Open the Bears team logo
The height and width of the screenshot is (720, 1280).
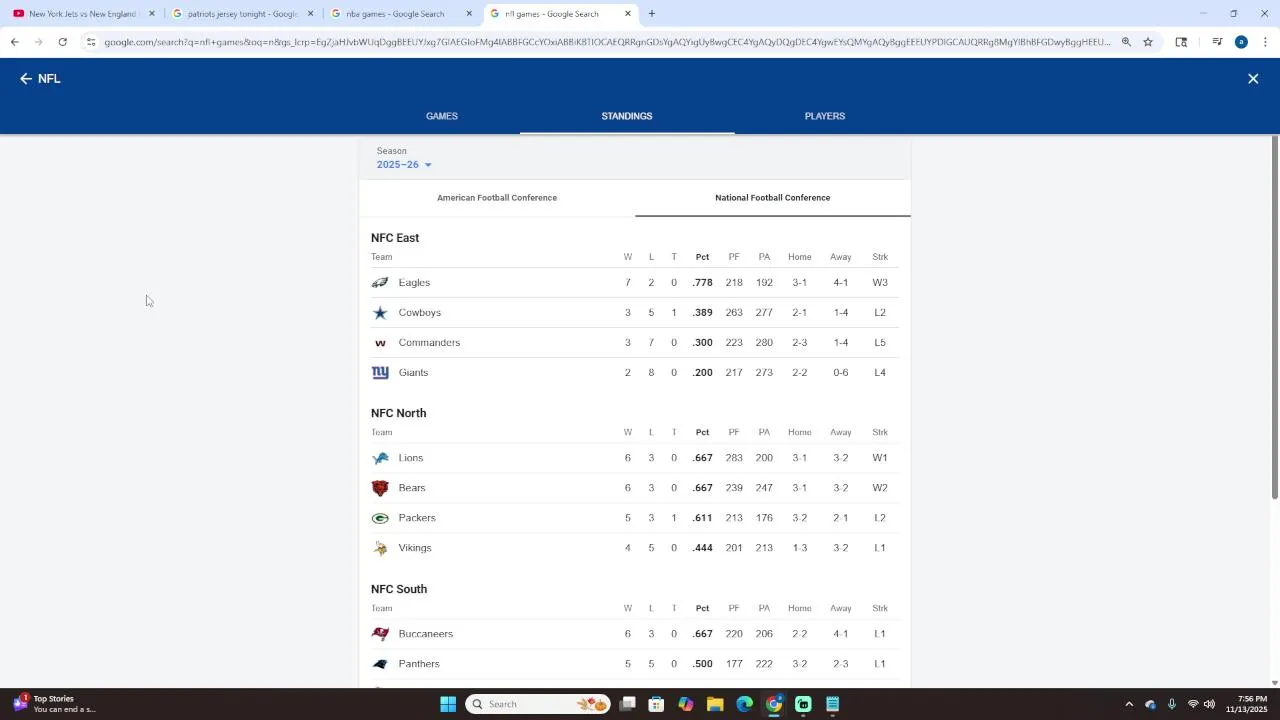380,488
